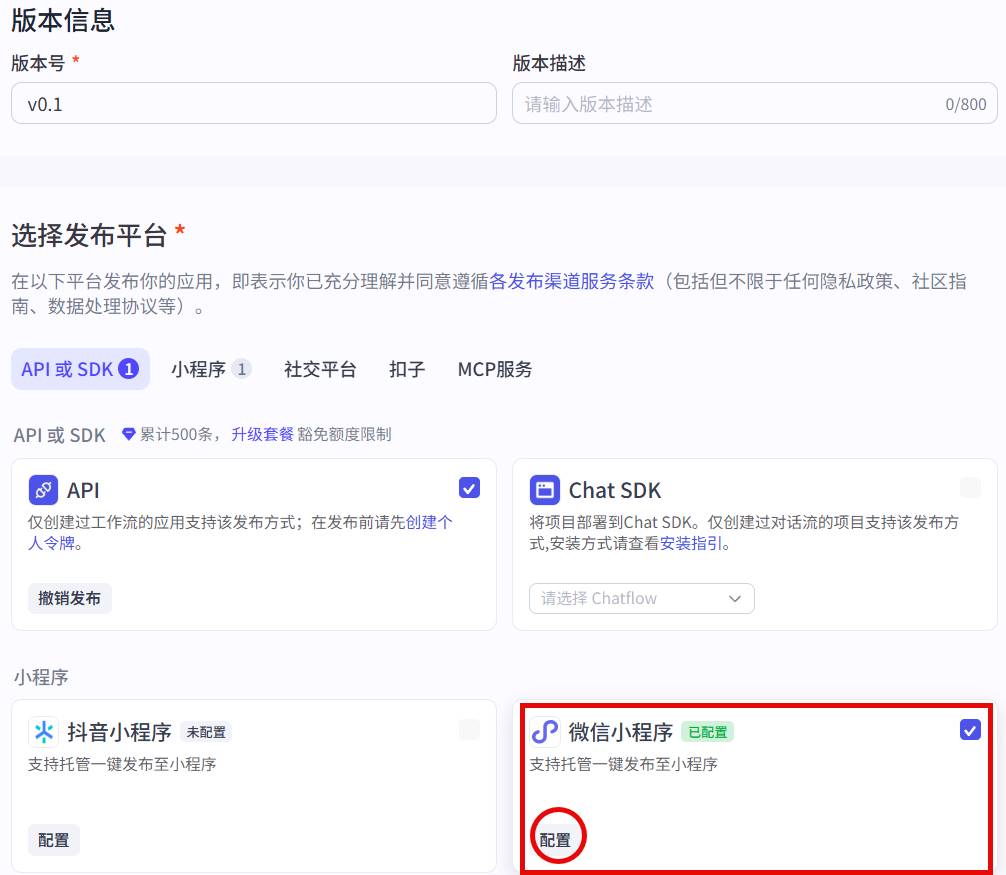Open the 扣子 tab
The height and width of the screenshot is (875, 1006).
[x=407, y=369]
